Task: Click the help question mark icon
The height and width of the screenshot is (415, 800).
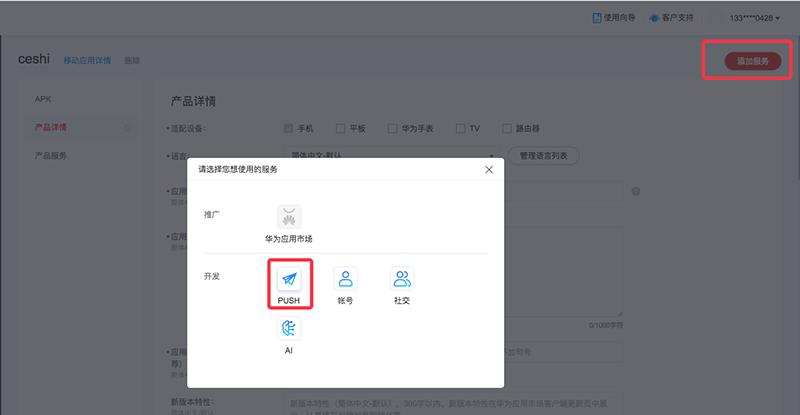Action: tap(636, 190)
